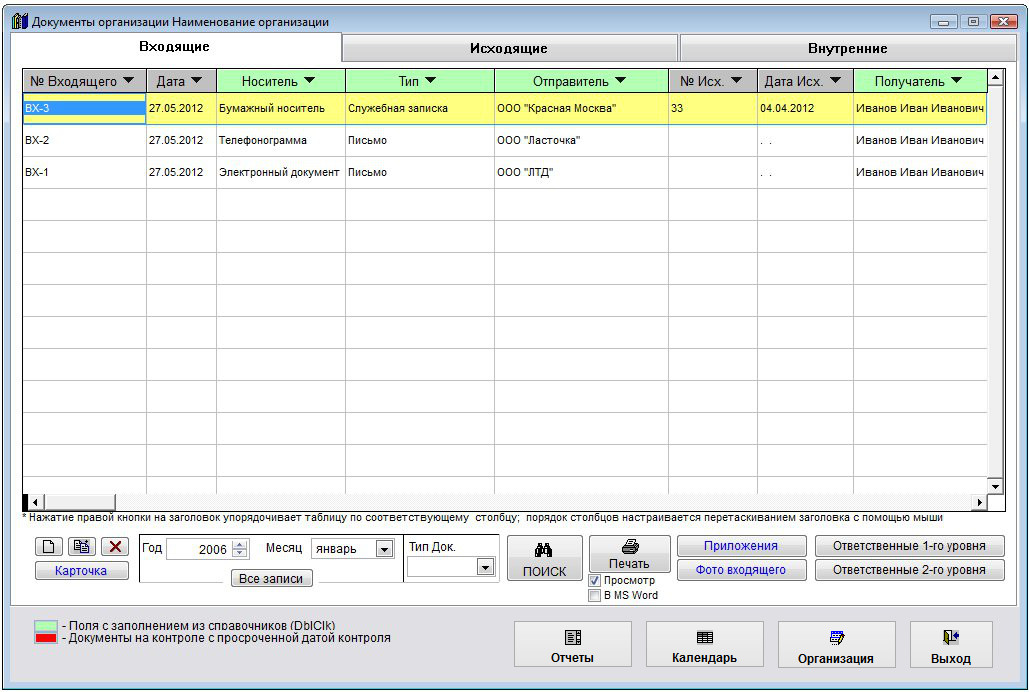Image resolution: width=1029 pixels, height=692 pixels.
Task: Click the copy record icon
Action: (82, 546)
